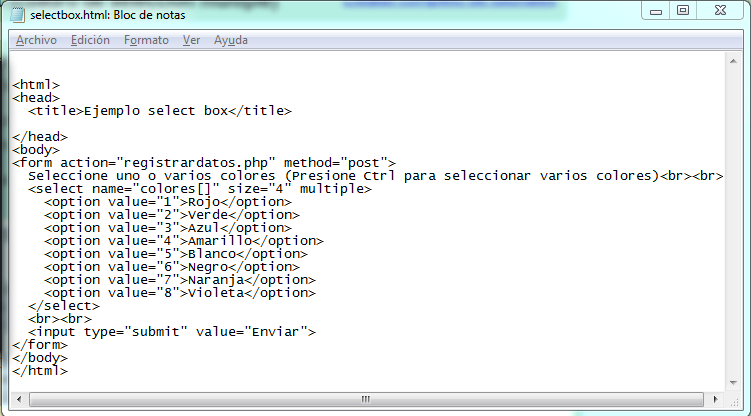This screenshot has height=416, width=751.
Task: Click the option line for Amarillo
Action: tap(183, 241)
